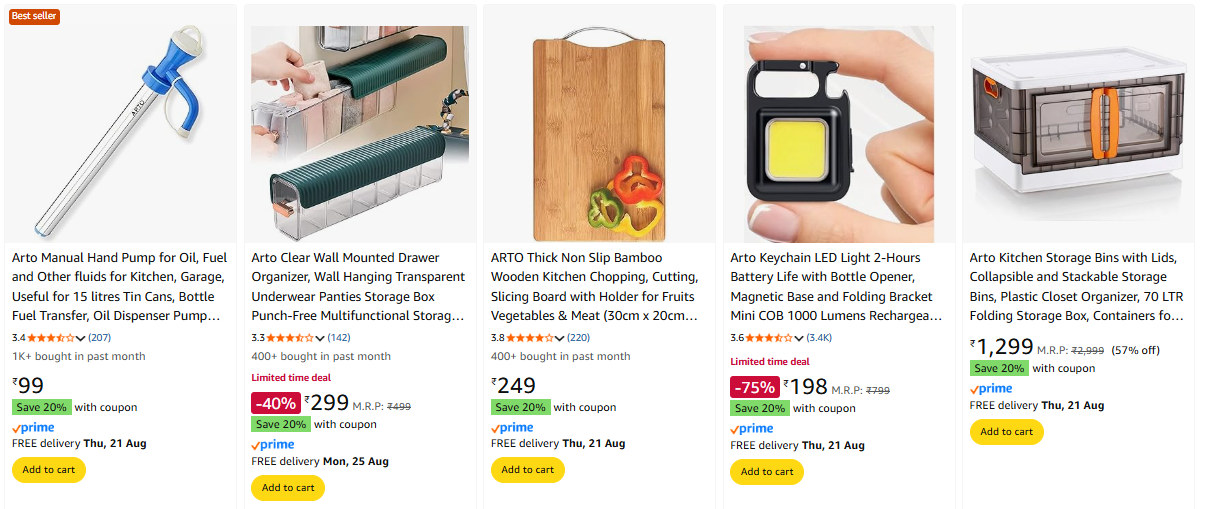Open the 207 reviews link for hand pump
1222x509 pixels.
tap(100, 337)
